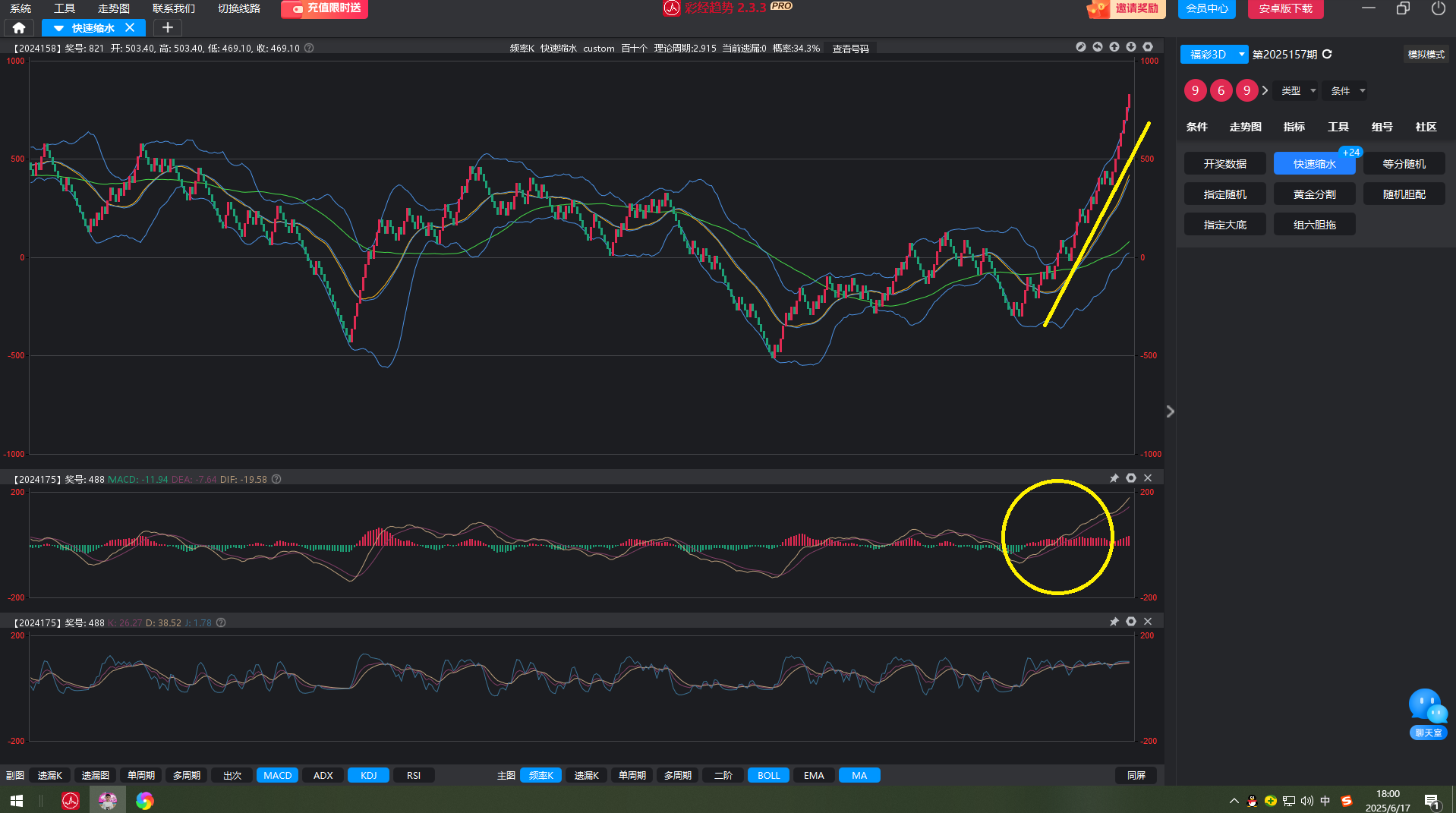
Task: Switch to 指标 tab in right panel
Action: tap(1294, 127)
